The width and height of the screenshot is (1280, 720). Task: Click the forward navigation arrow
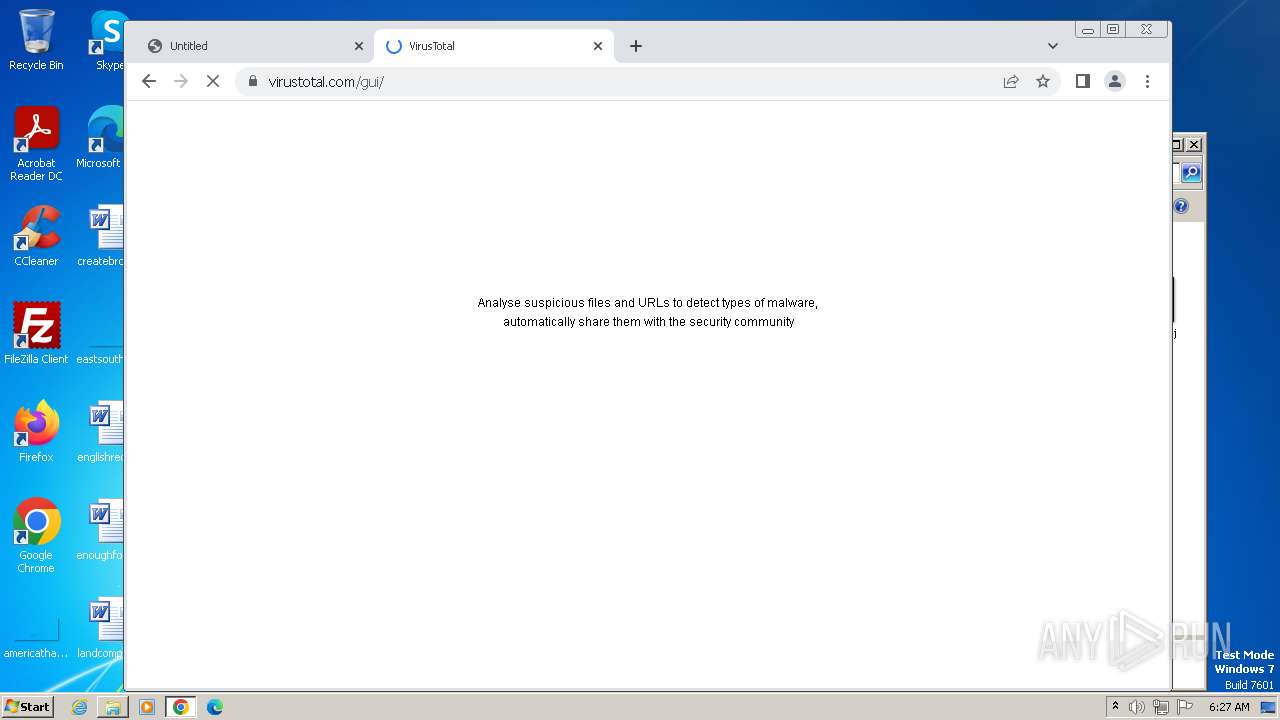[x=181, y=81]
